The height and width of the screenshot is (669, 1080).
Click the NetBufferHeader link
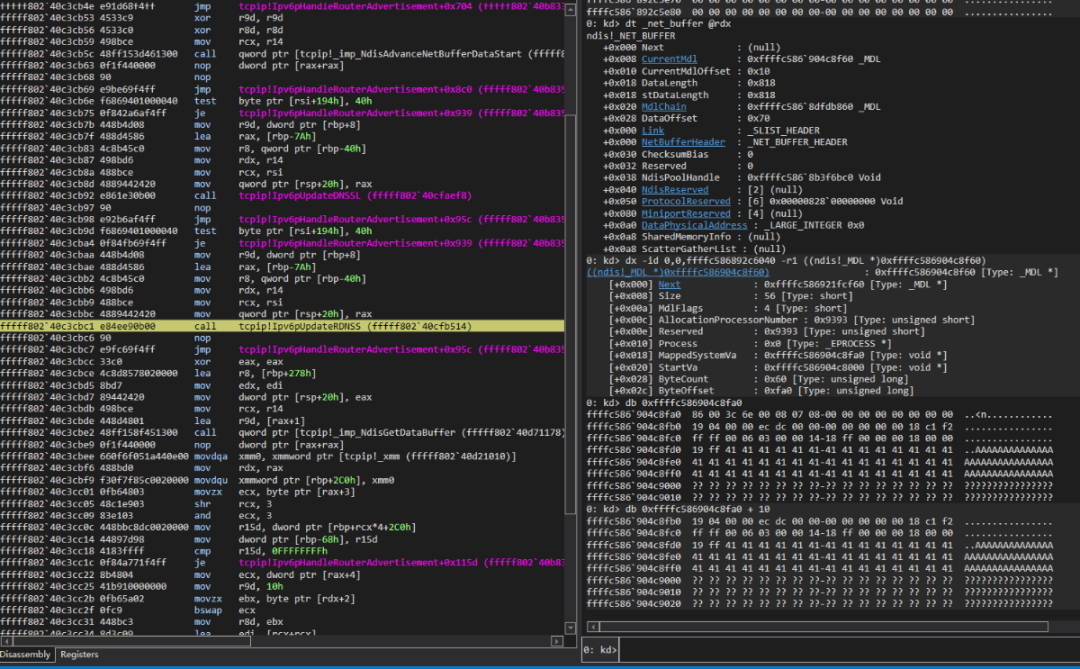[683, 142]
